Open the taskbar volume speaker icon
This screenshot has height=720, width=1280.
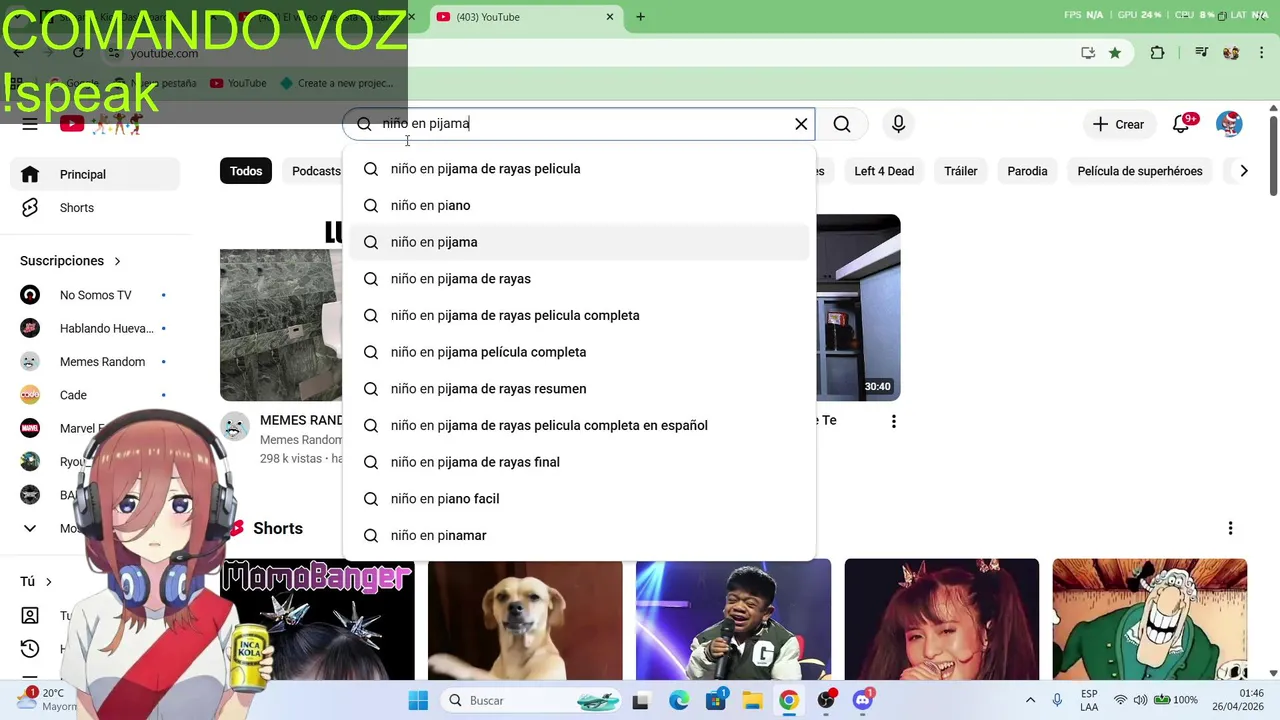click(1140, 701)
